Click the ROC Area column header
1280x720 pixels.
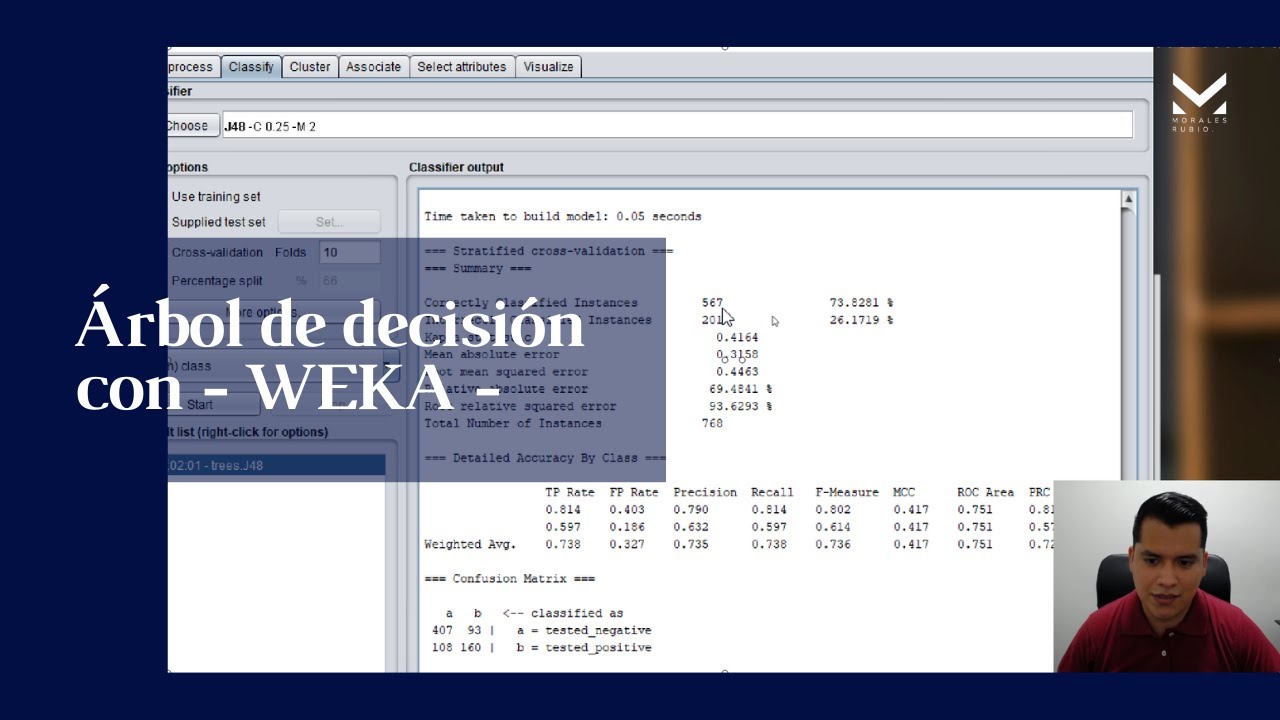pyautogui.click(x=985, y=492)
